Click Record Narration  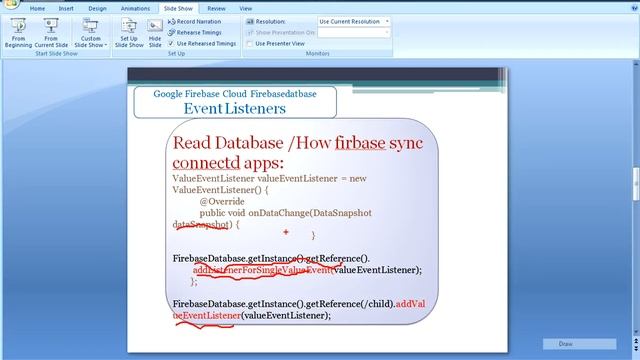(195, 22)
